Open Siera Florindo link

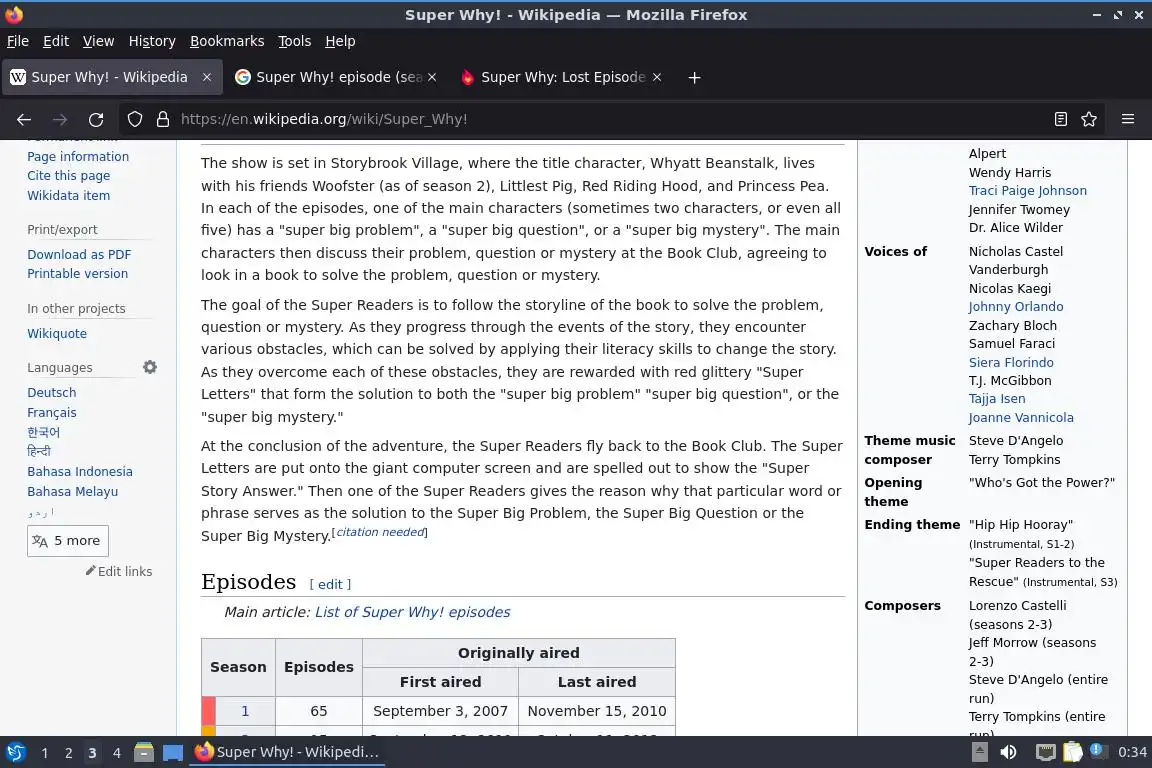pyautogui.click(x=1011, y=362)
